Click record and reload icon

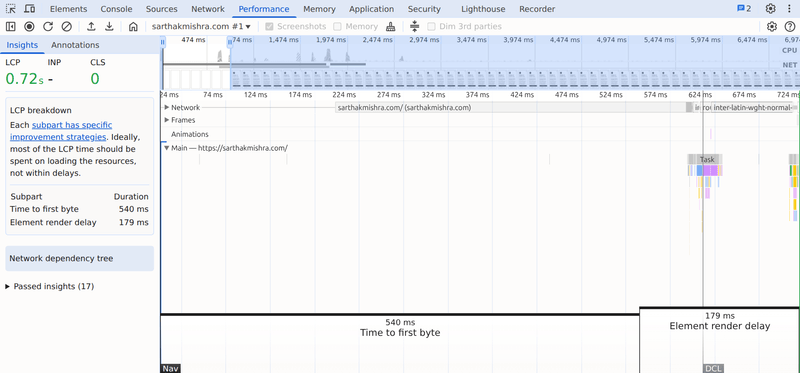coord(47,27)
